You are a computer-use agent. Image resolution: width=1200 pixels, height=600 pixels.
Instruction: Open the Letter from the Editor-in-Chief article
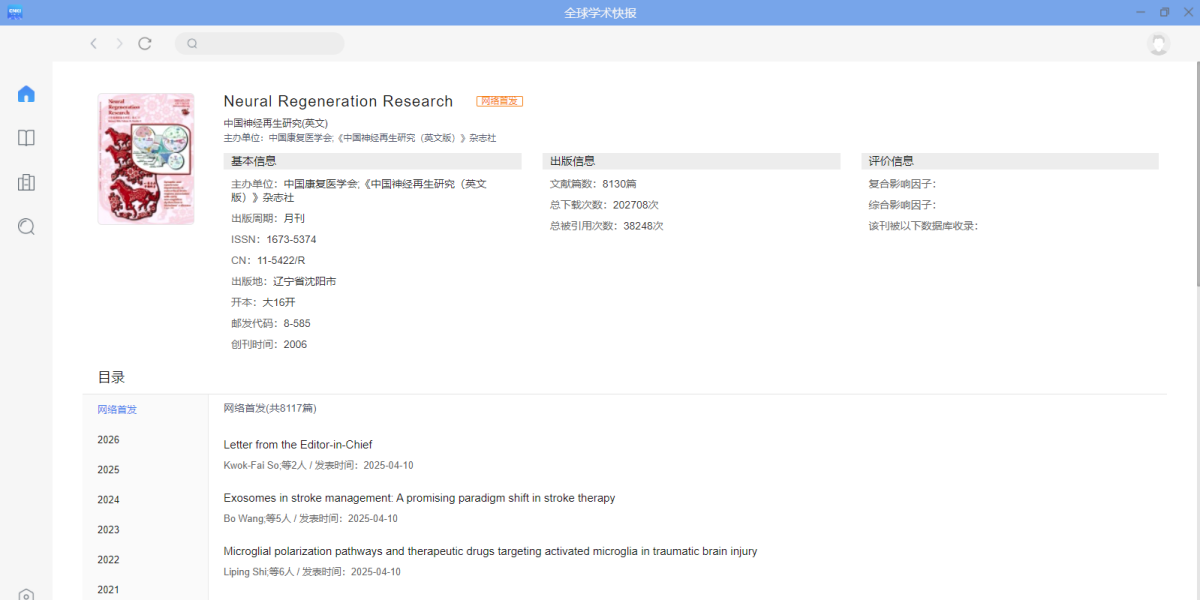(298, 445)
